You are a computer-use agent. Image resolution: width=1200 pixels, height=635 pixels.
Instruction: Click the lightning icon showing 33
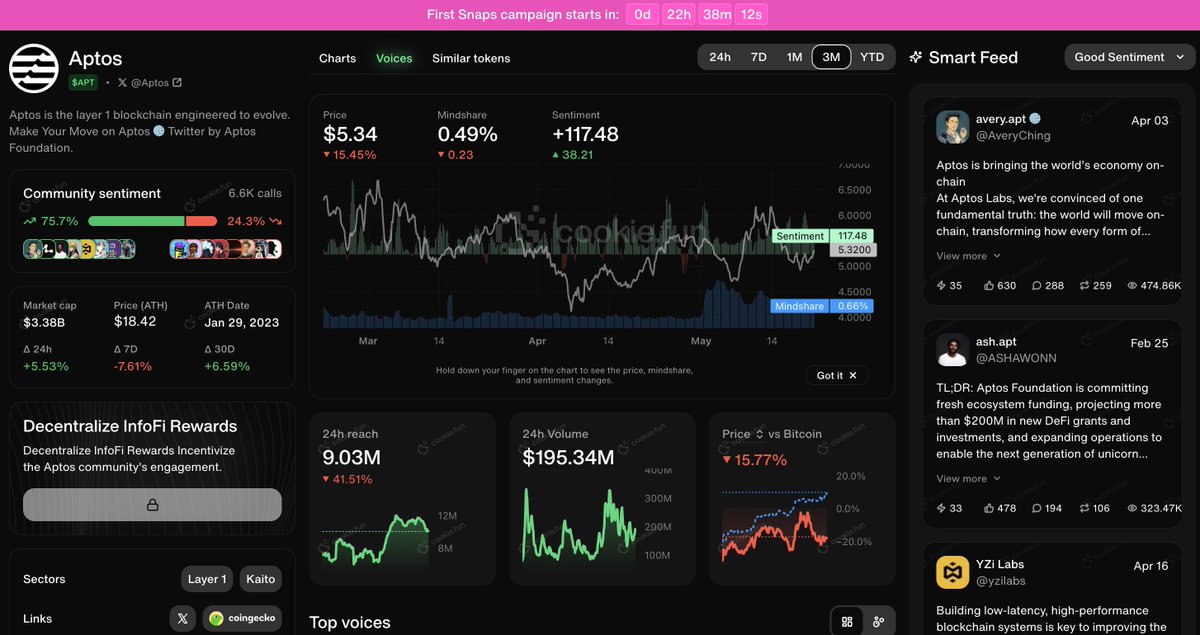tap(941, 508)
